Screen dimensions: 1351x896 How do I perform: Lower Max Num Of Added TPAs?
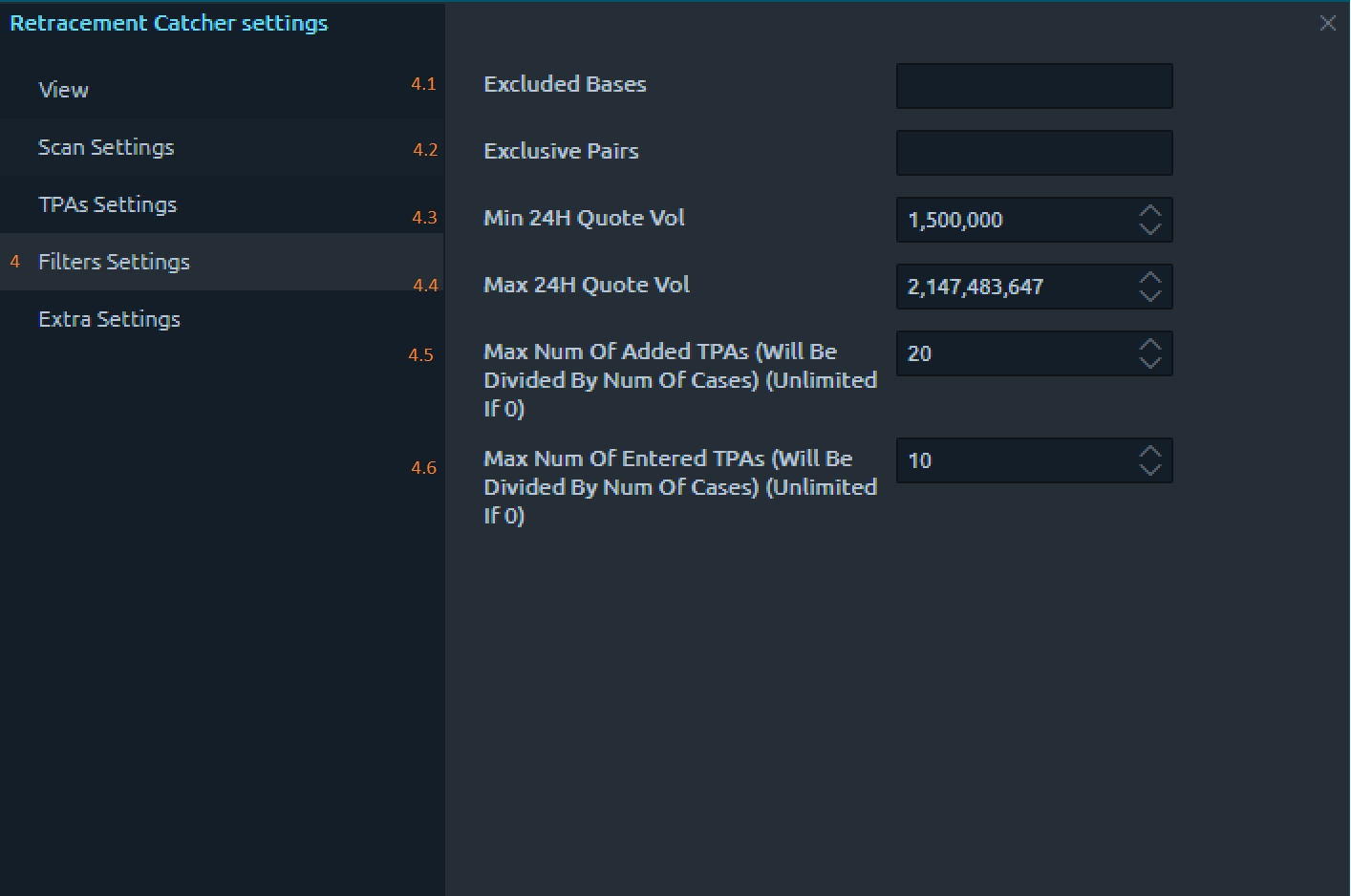(1150, 363)
